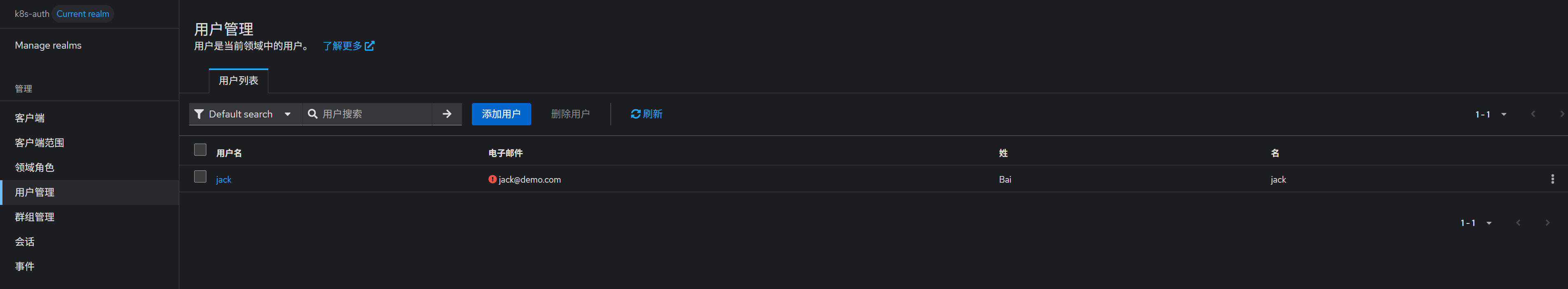1568x289 pixels.
Task: Open Manage realms in the sidebar
Action: [48, 45]
